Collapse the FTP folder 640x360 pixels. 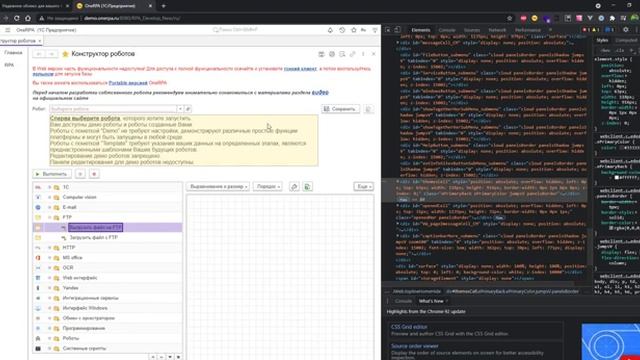pos(50,218)
